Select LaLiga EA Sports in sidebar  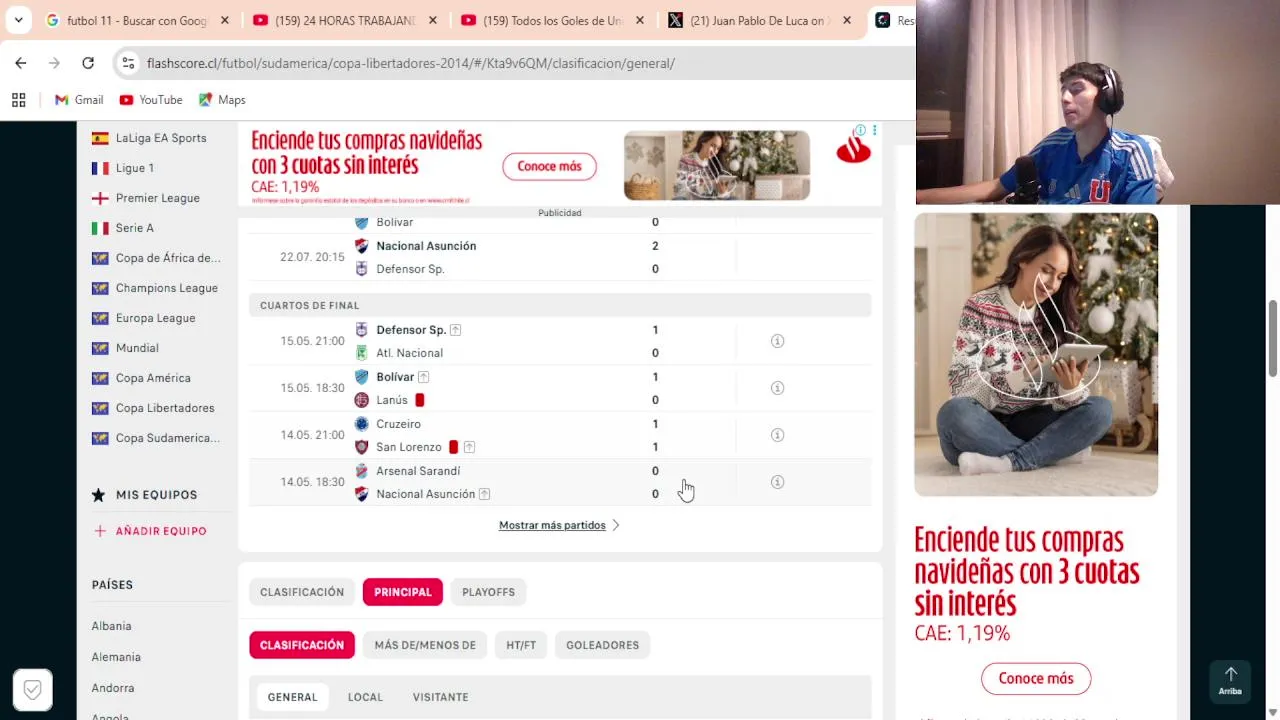[161, 138]
